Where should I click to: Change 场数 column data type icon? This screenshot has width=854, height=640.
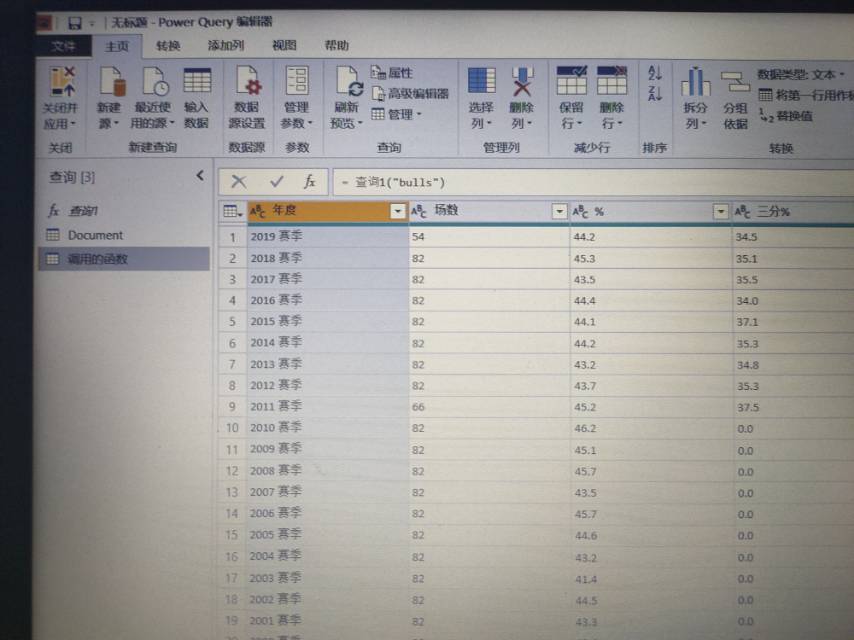(419, 211)
